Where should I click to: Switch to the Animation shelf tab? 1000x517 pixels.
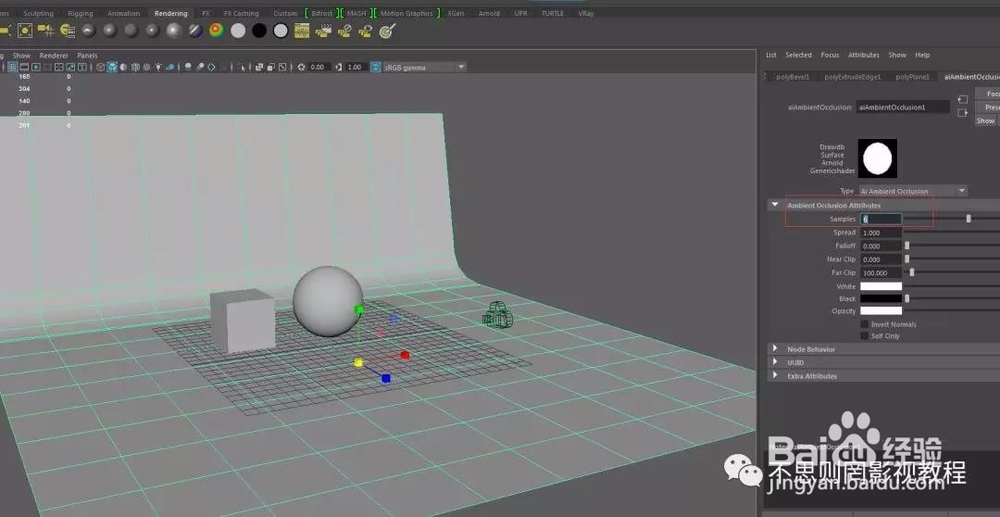124,13
